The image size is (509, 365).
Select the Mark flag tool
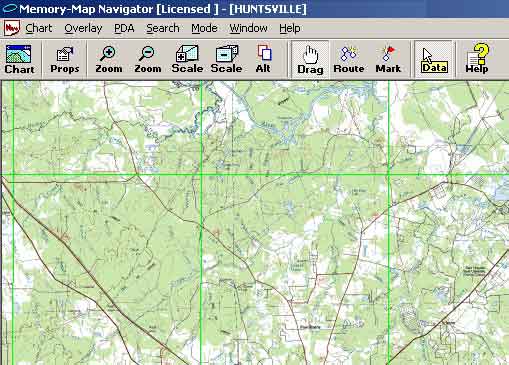[x=388, y=60]
